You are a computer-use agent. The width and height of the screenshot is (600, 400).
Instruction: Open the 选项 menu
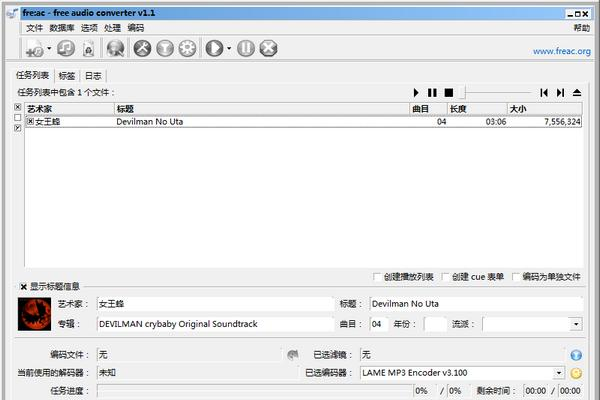[89, 28]
